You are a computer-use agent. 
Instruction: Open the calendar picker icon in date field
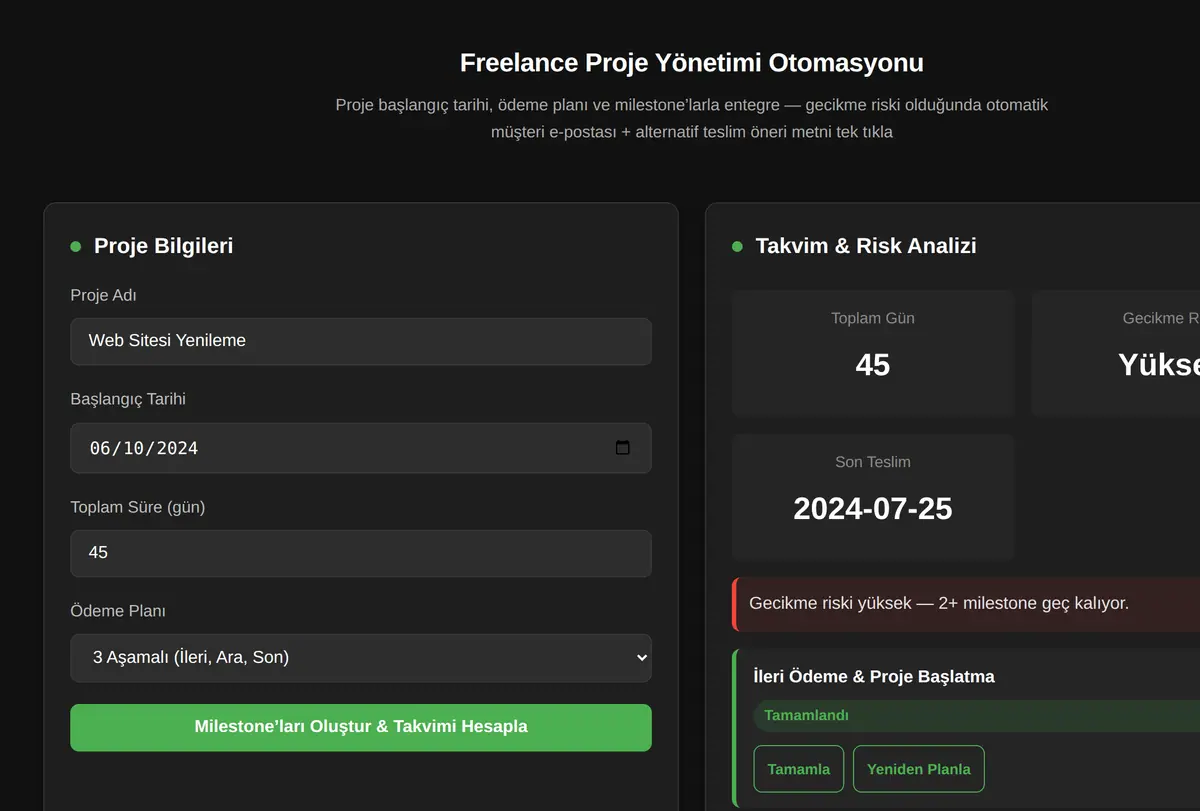tap(622, 448)
